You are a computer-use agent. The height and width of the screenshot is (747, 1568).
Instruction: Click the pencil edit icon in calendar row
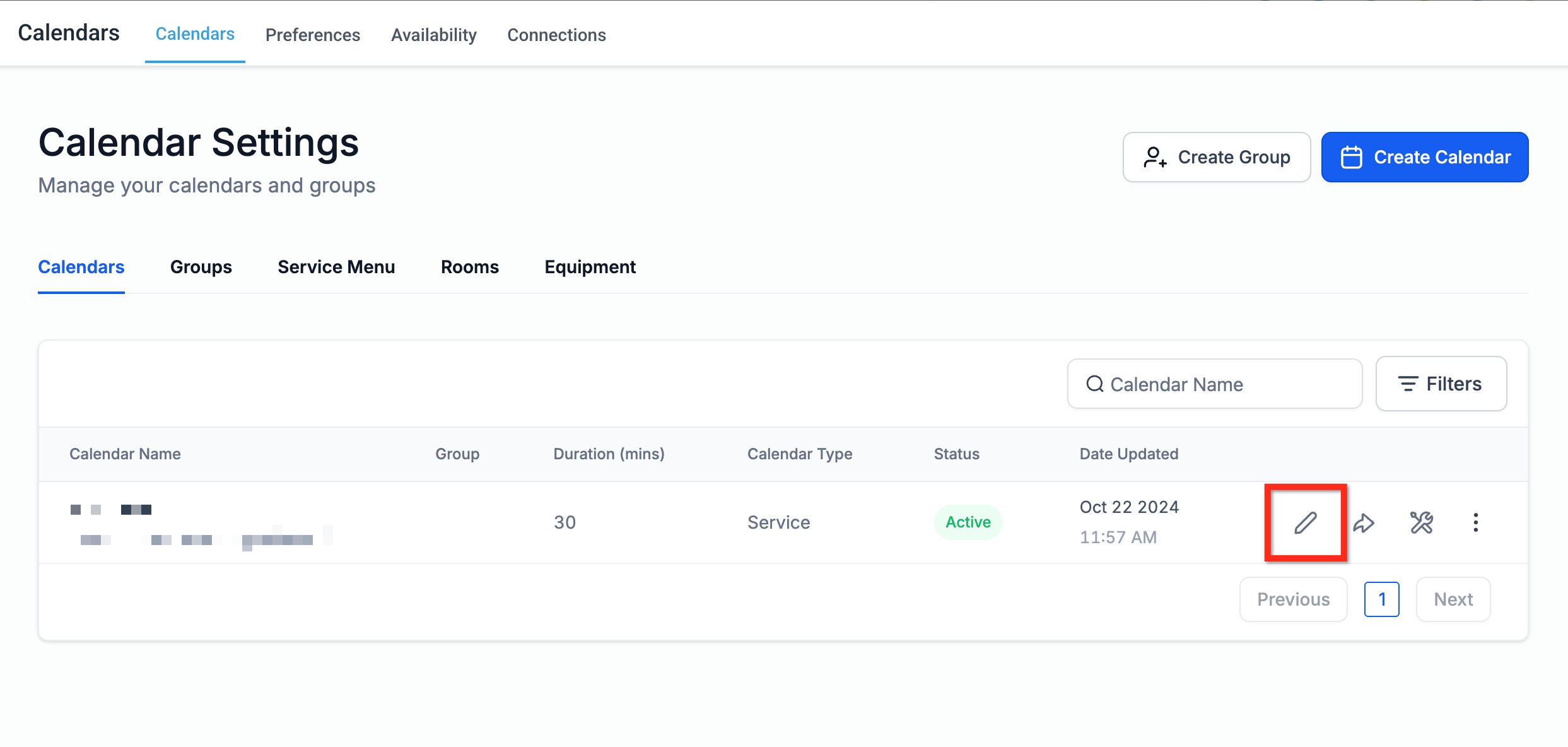click(1306, 522)
